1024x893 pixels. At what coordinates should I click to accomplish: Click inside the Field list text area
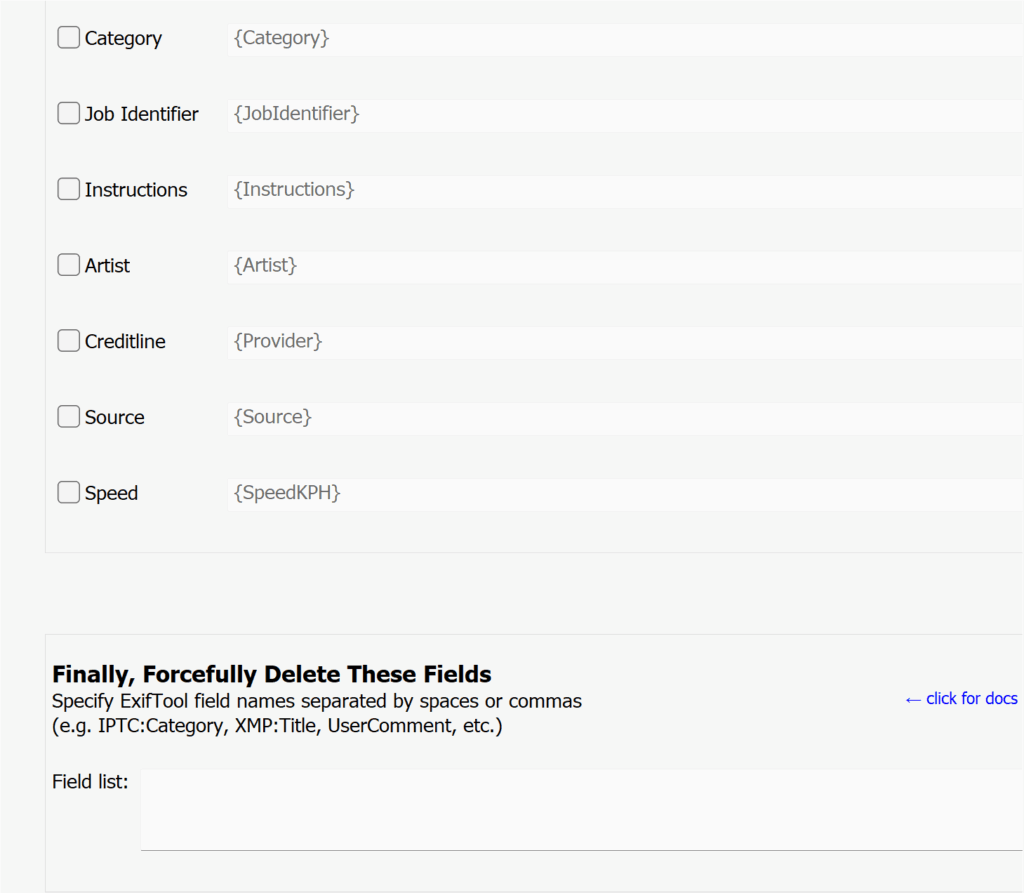[580, 809]
